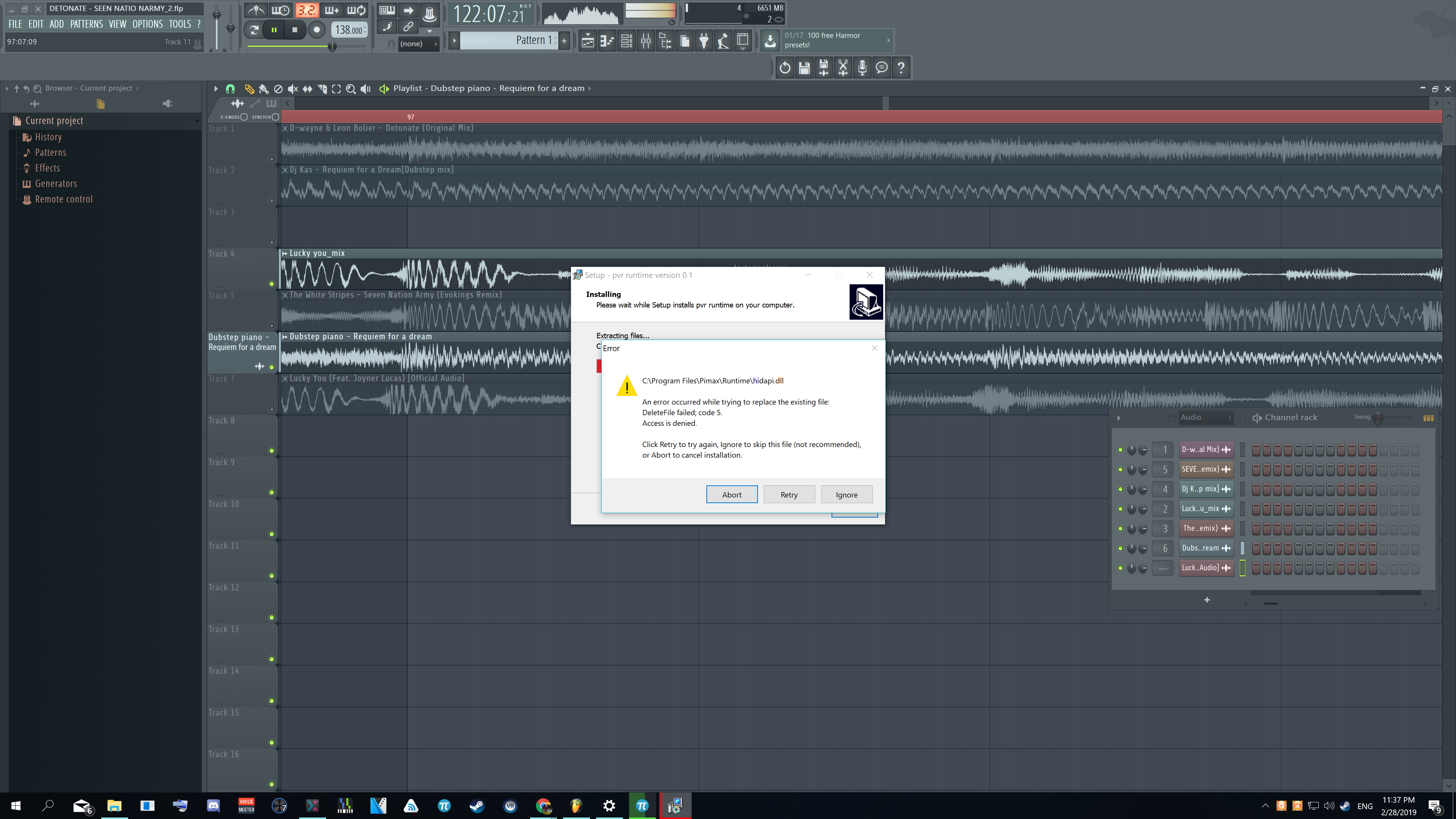Open the OPTIONS menu
1456x819 pixels.
[x=147, y=24]
